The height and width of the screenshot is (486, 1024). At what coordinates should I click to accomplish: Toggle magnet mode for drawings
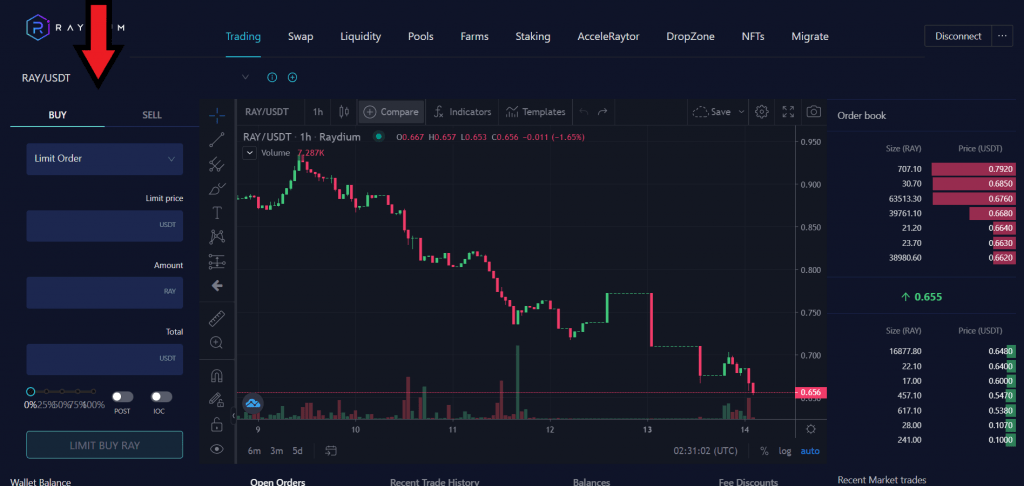coord(217,376)
